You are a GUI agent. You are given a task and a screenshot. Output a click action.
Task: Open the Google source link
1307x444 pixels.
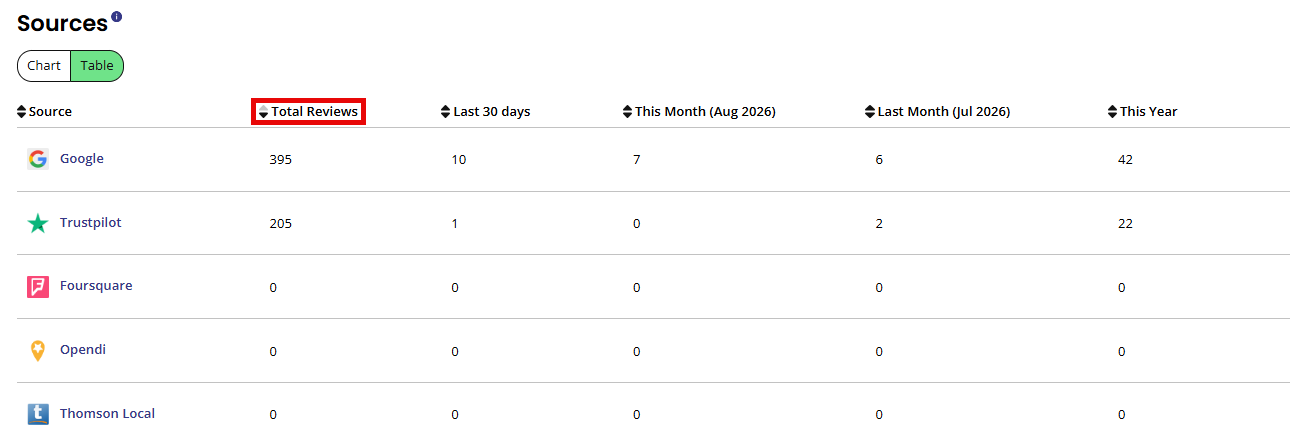[x=82, y=159]
